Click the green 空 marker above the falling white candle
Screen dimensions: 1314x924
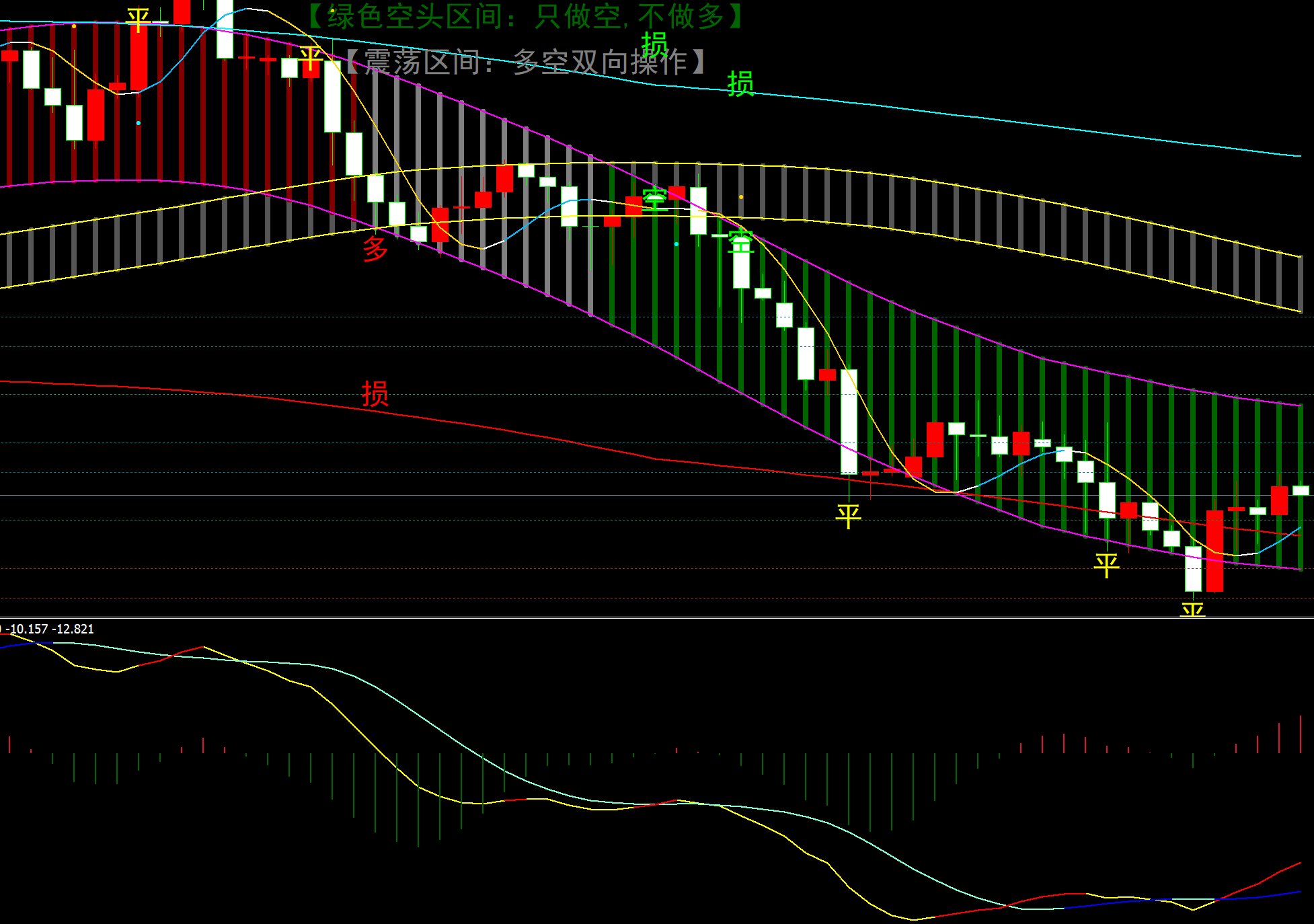(740, 241)
